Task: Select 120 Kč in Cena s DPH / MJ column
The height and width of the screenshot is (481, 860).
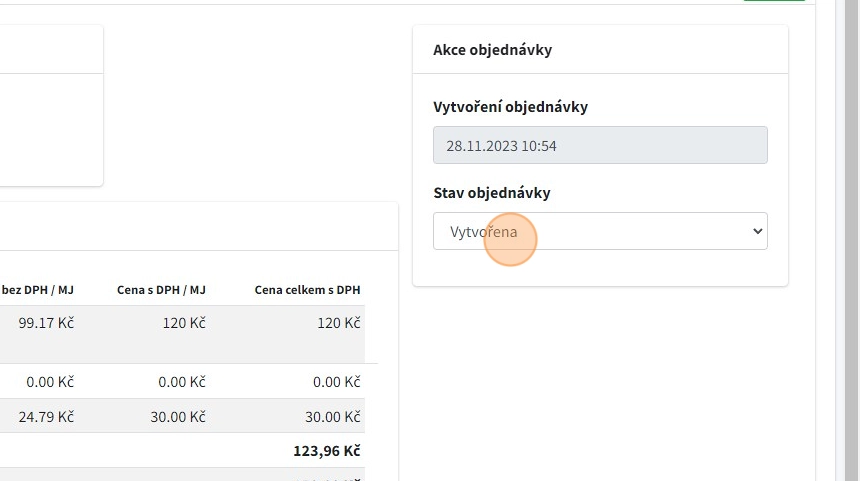Action: click(184, 323)
